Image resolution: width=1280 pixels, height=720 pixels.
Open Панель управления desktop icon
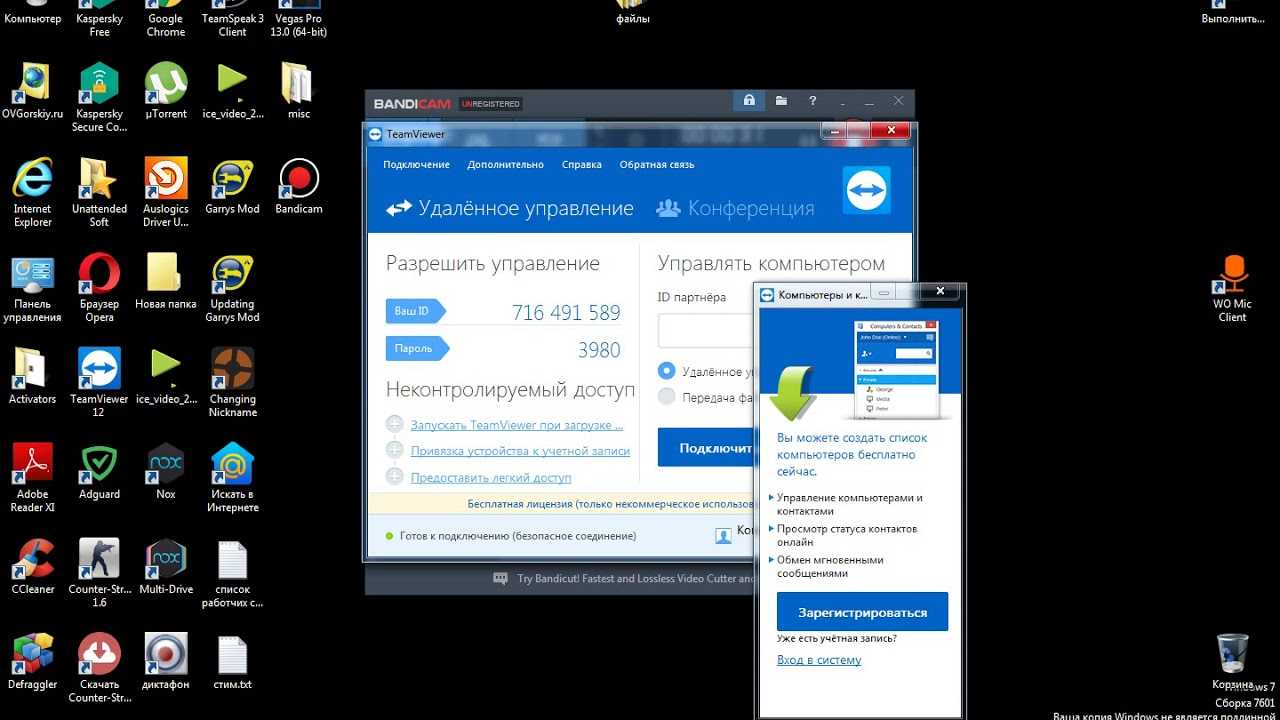coord(32,288)
